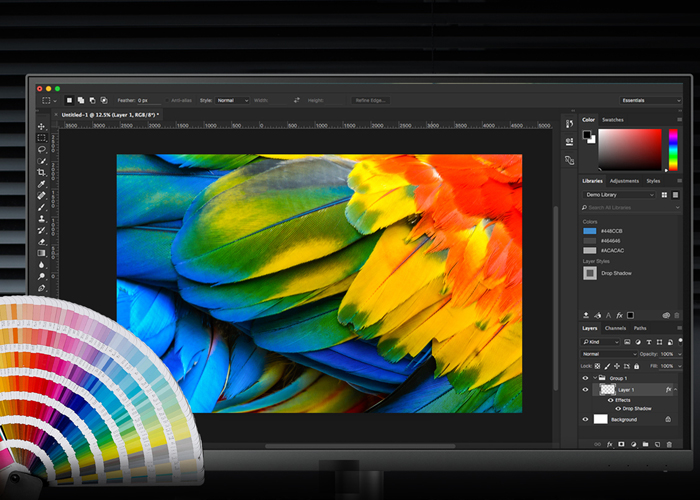This screenshot has width=700, height=500.
Task: Collapse Layer 1 effects list arrow
Action: pos(675,390)
